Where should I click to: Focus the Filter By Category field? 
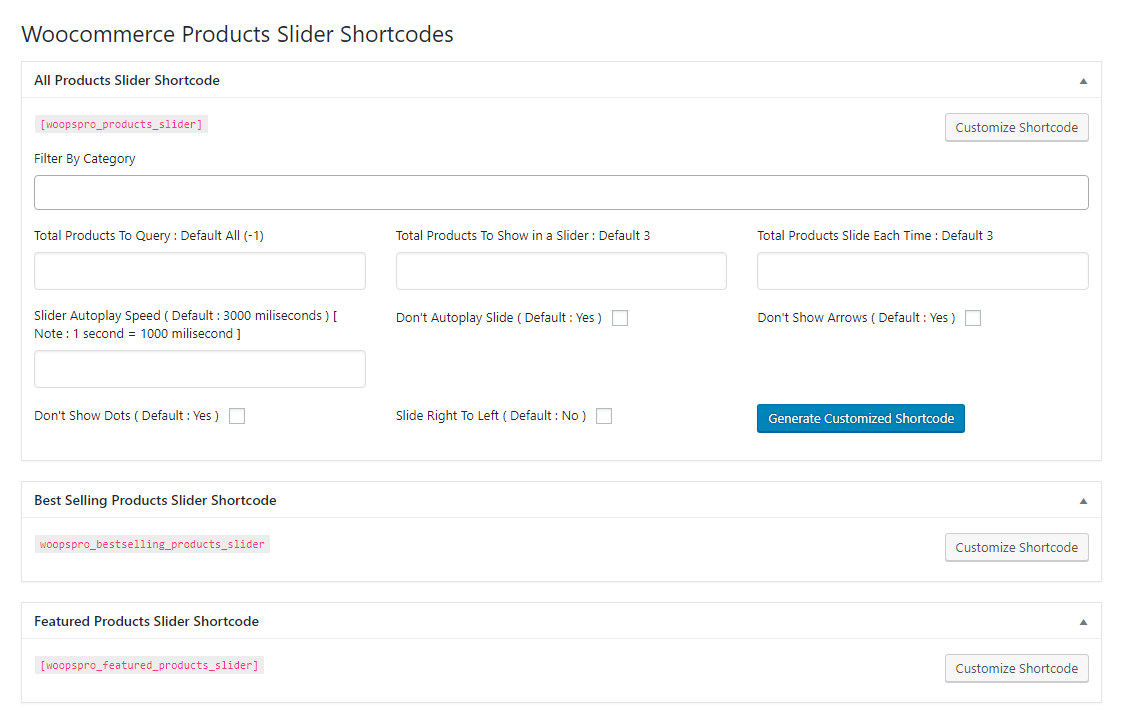click(561, 193)
